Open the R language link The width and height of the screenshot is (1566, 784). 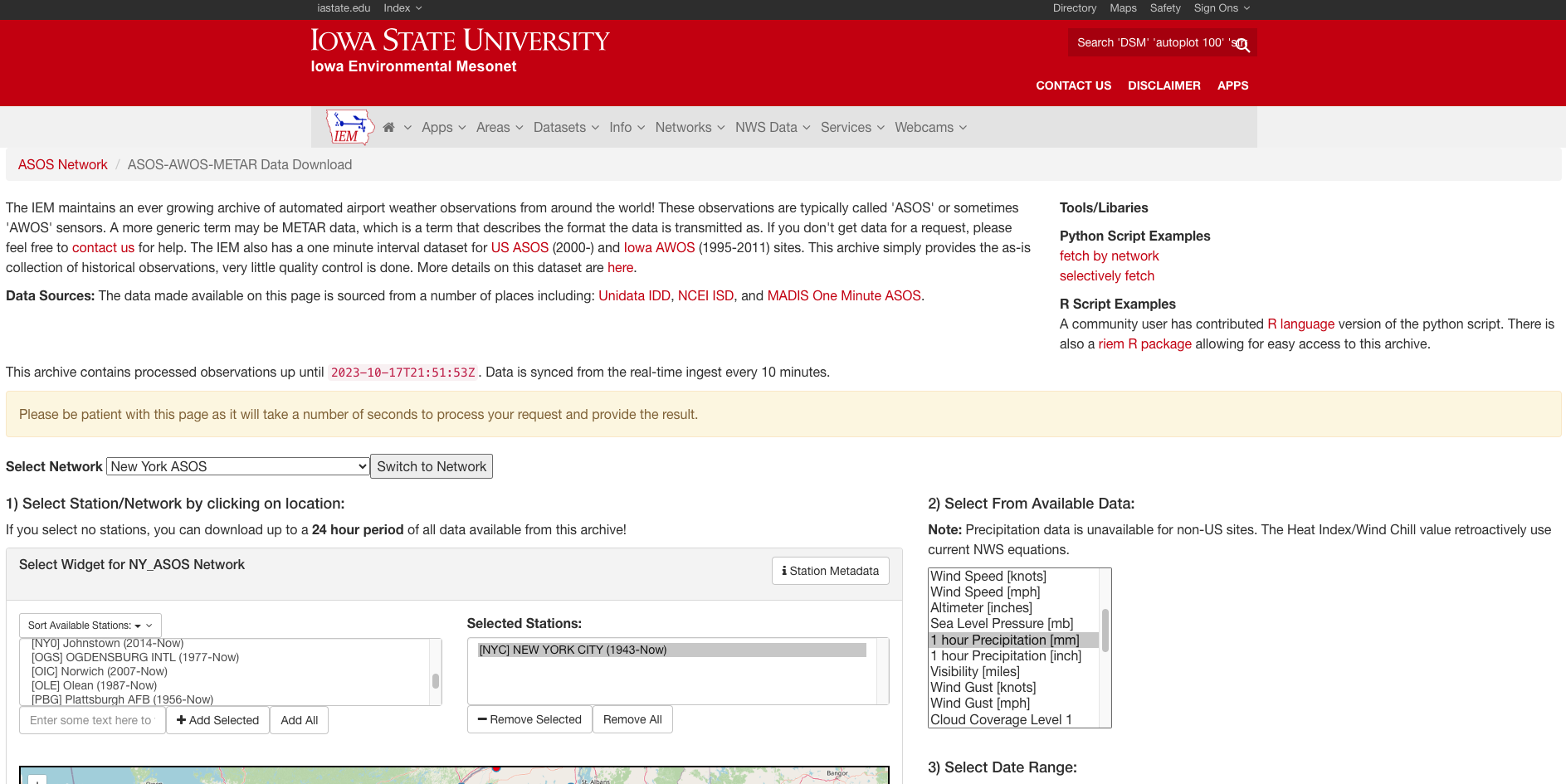[x=1300, y=324]
